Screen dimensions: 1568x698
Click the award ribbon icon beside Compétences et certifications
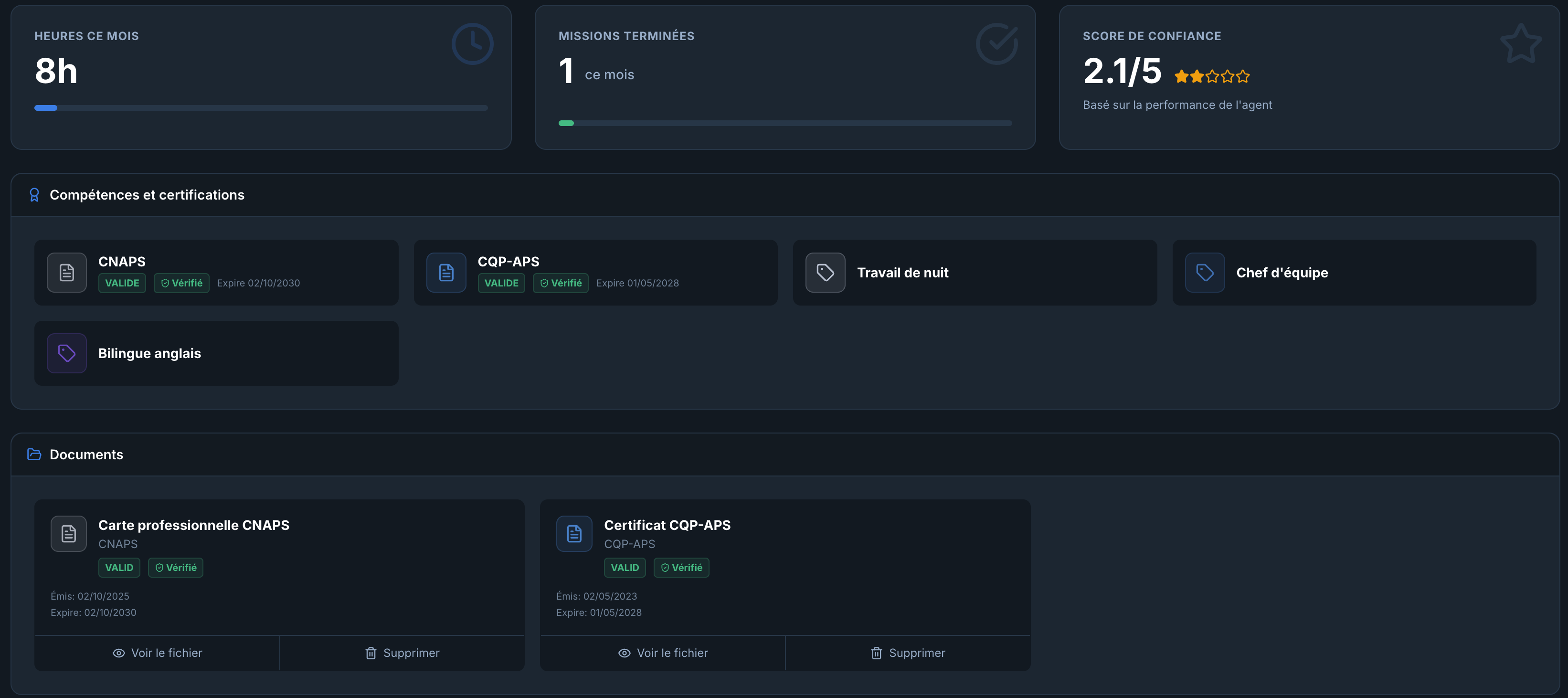[x=34, y=195]
